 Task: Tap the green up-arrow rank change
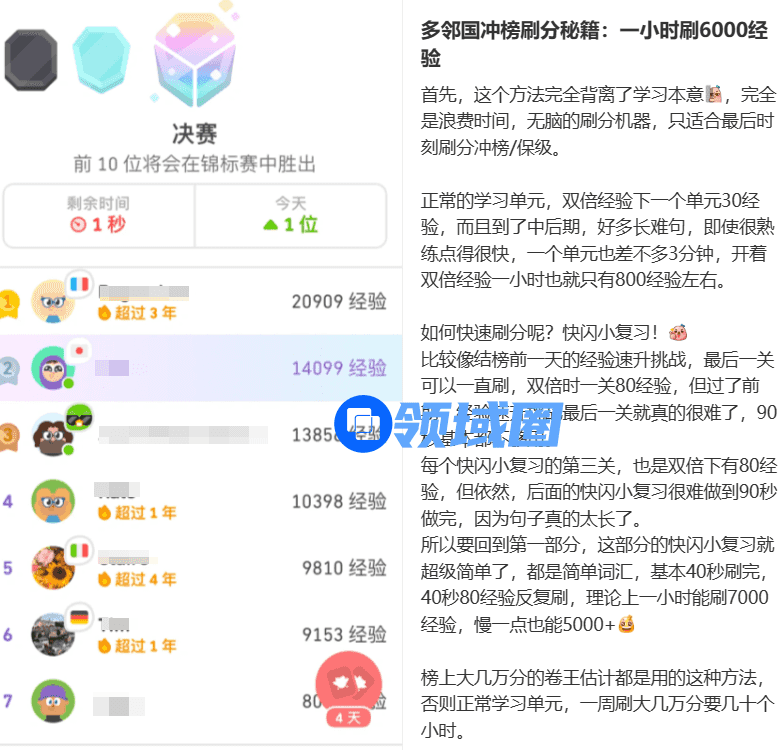coord(270,225)
